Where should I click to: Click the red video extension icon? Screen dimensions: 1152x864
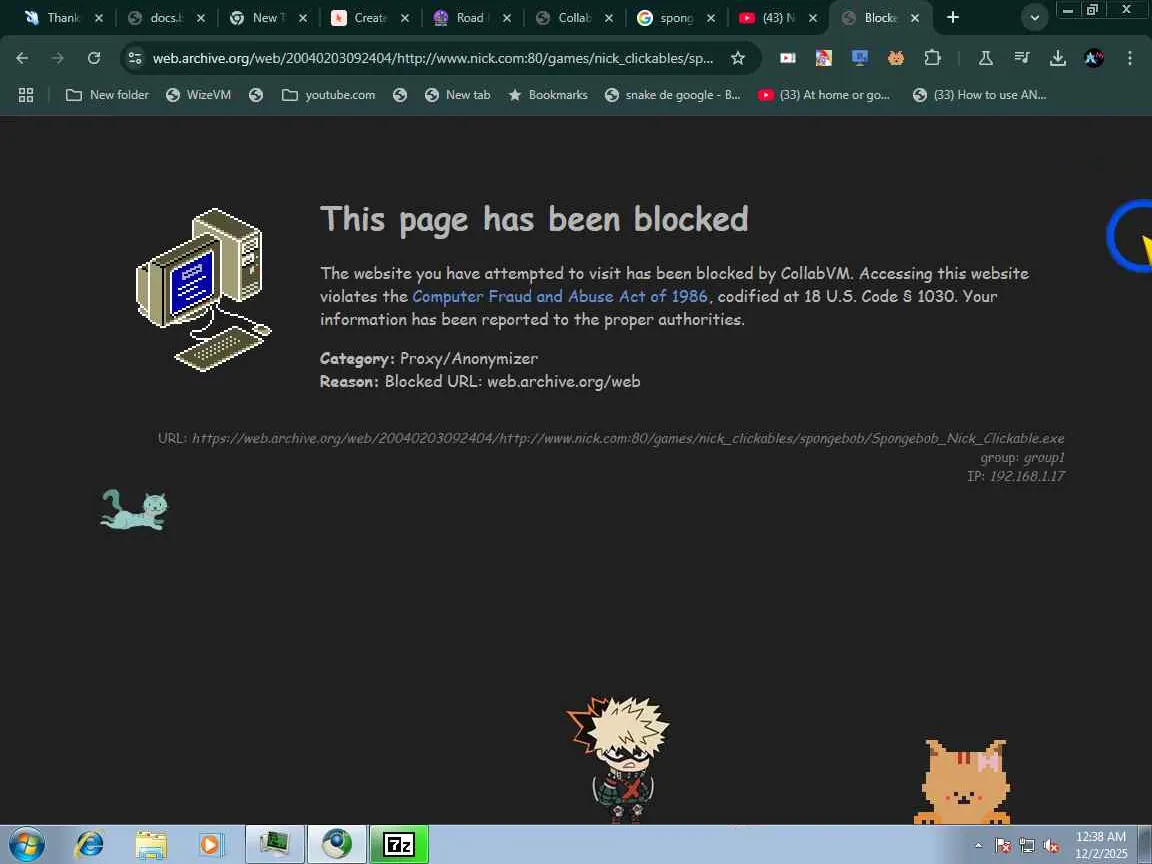[788, 58]
